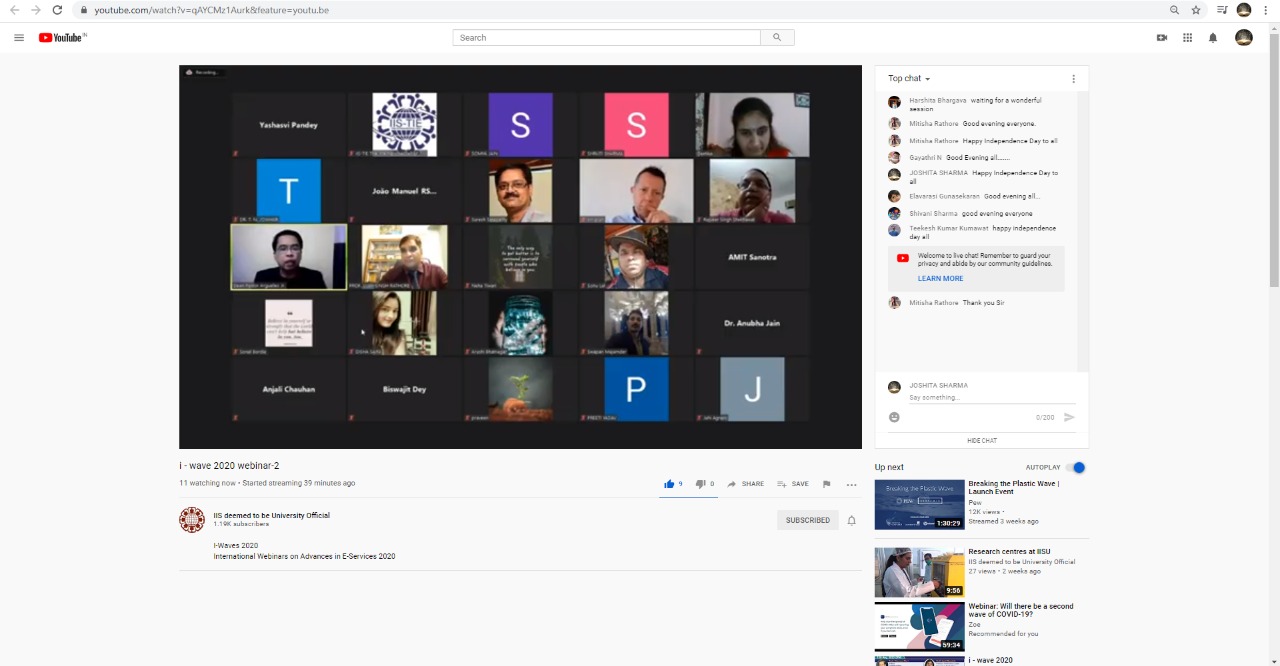The width and height of the screenshot is (1280, 666).
Task: Click HIDE CHAT below chat panel
Action: (x=981, y=440)
